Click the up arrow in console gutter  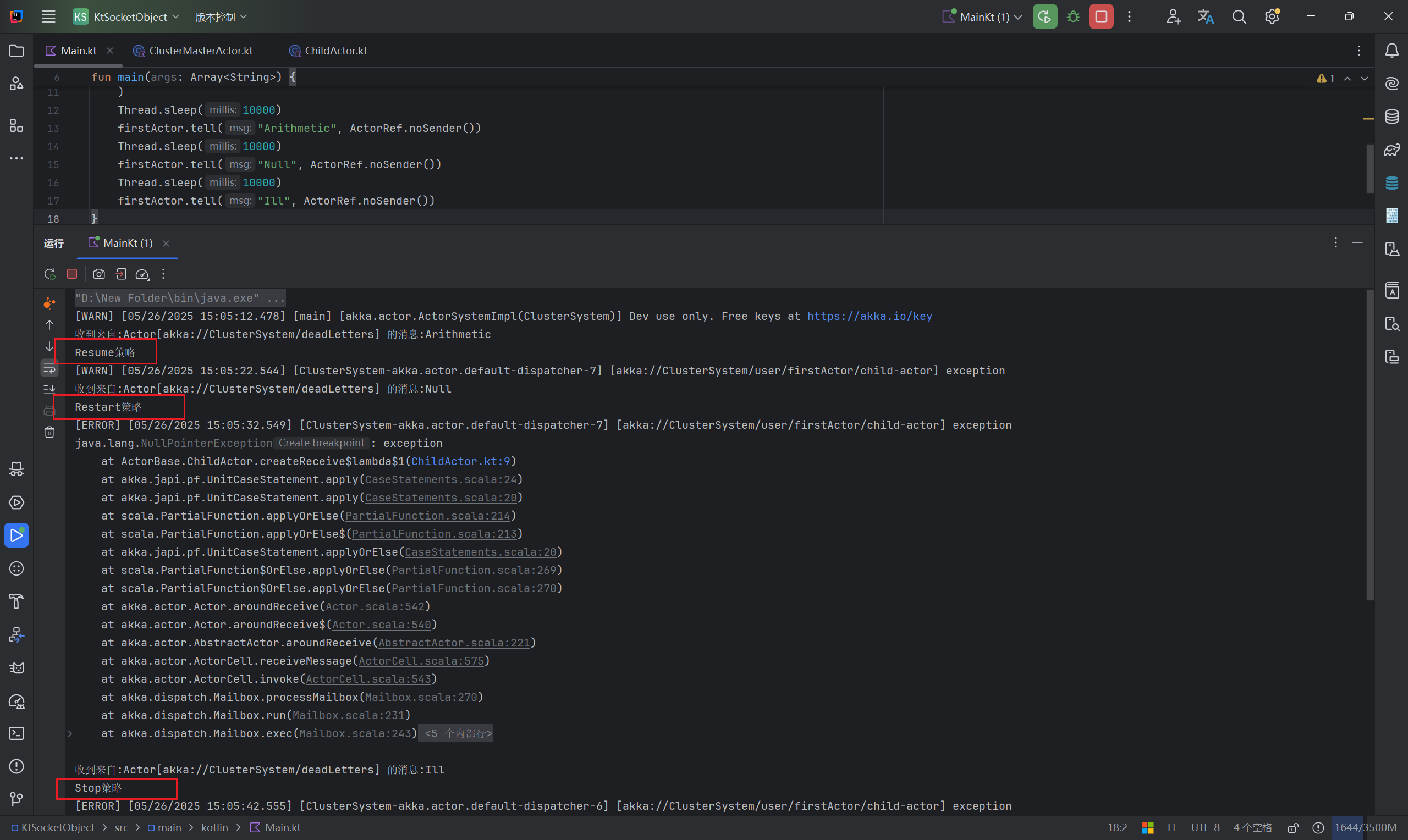[x=50, y=325]
